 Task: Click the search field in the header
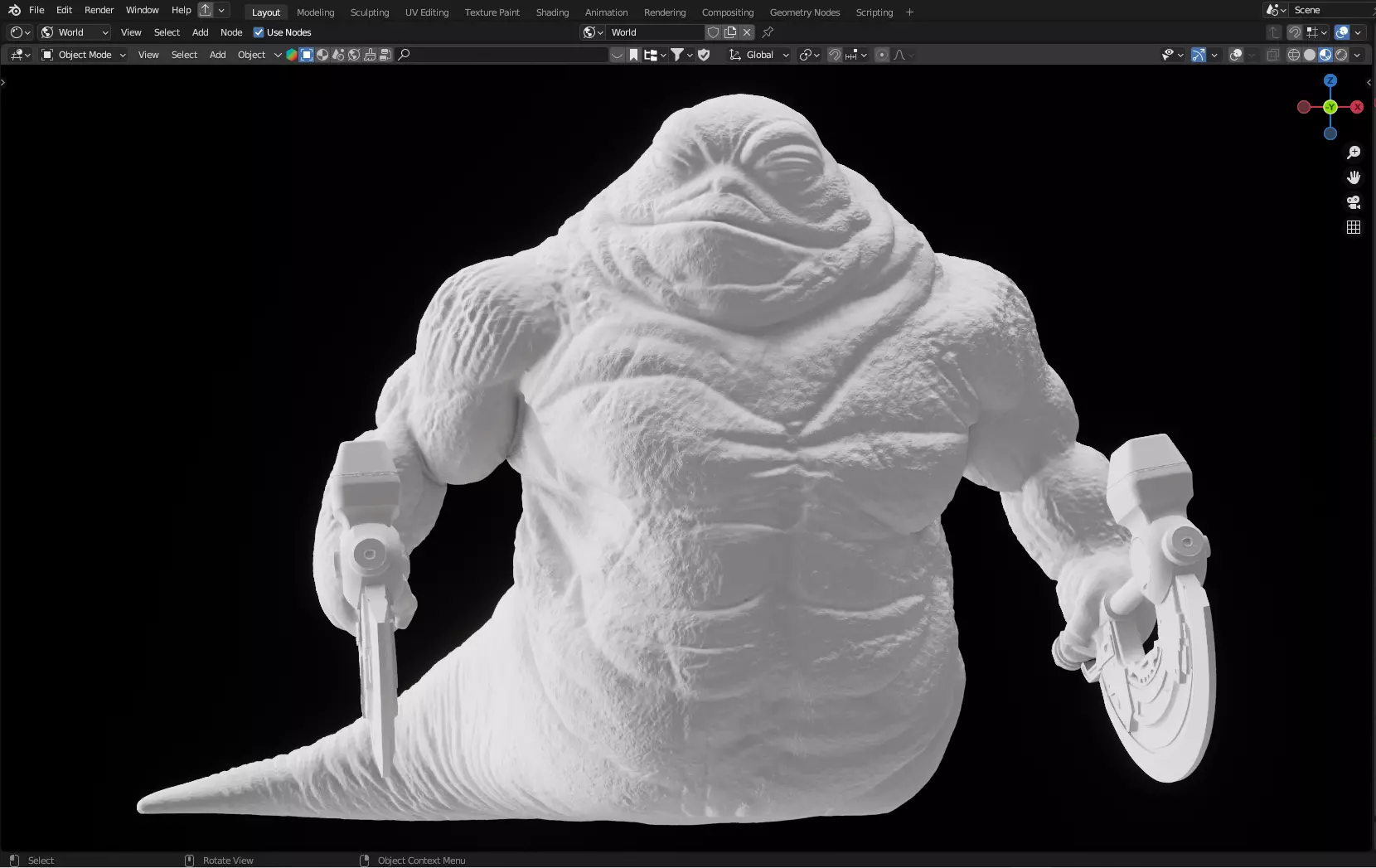(502, 55)
